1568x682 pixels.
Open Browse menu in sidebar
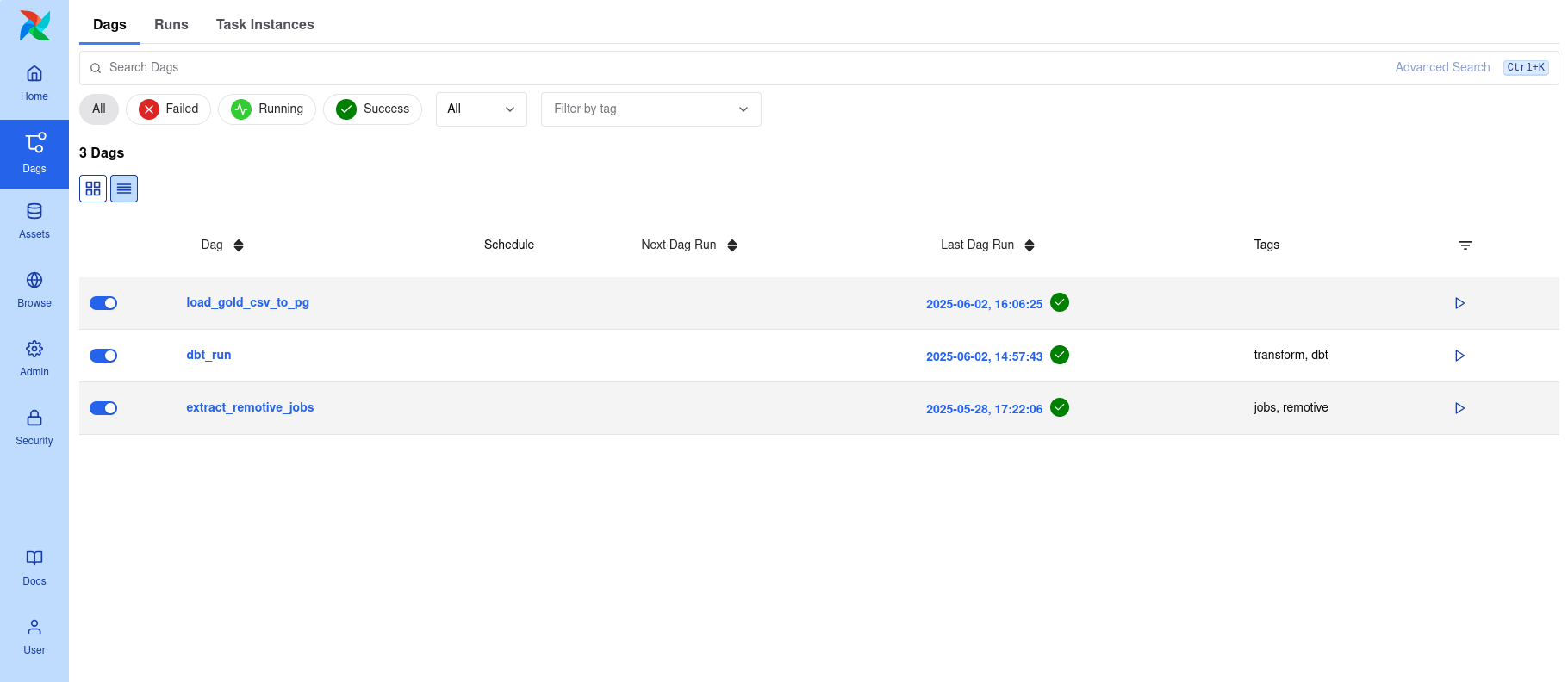[34, 290]
